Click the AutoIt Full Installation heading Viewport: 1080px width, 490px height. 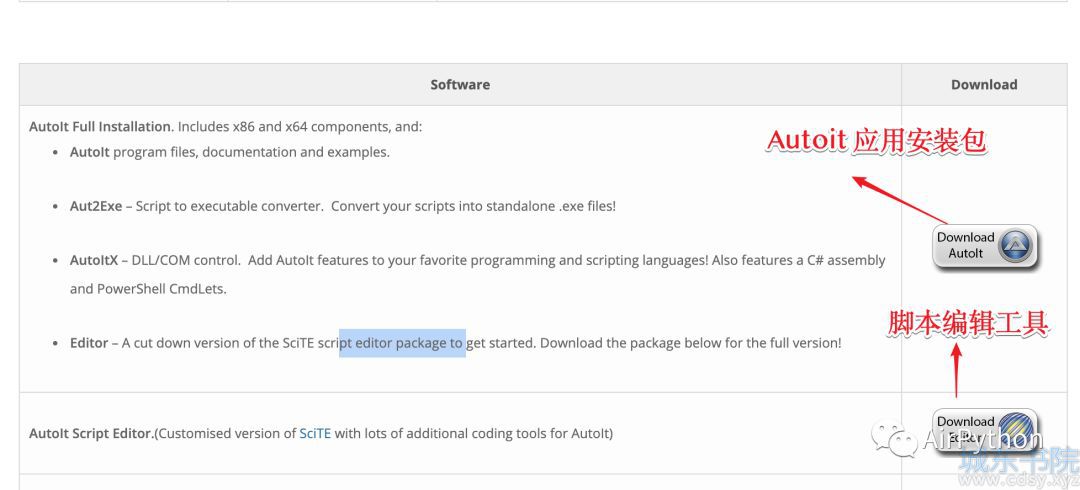(101, 127)
